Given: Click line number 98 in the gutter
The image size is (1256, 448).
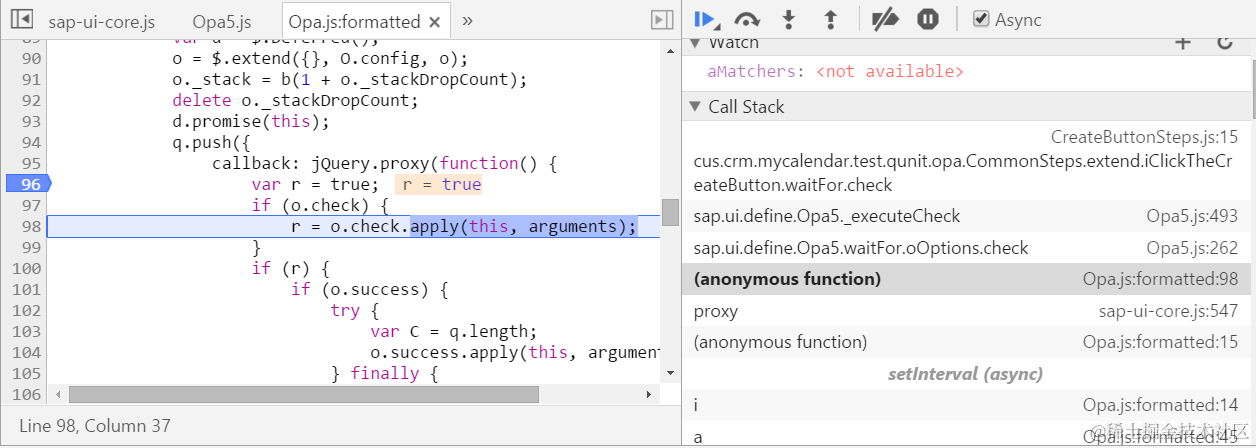Looking at the screenshot, I should [31, 226].
